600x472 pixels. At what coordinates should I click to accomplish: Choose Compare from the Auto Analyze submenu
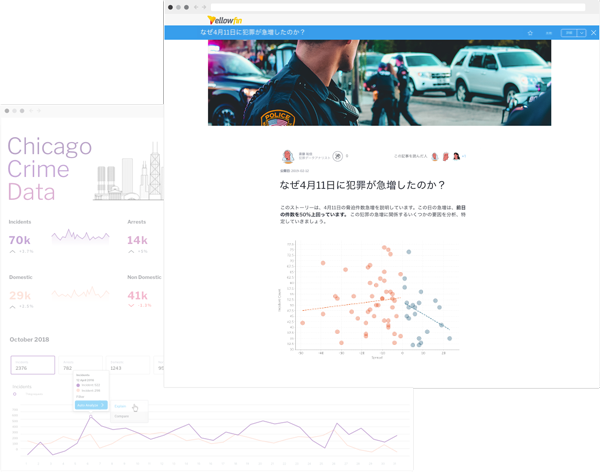(x=122, y=416)
